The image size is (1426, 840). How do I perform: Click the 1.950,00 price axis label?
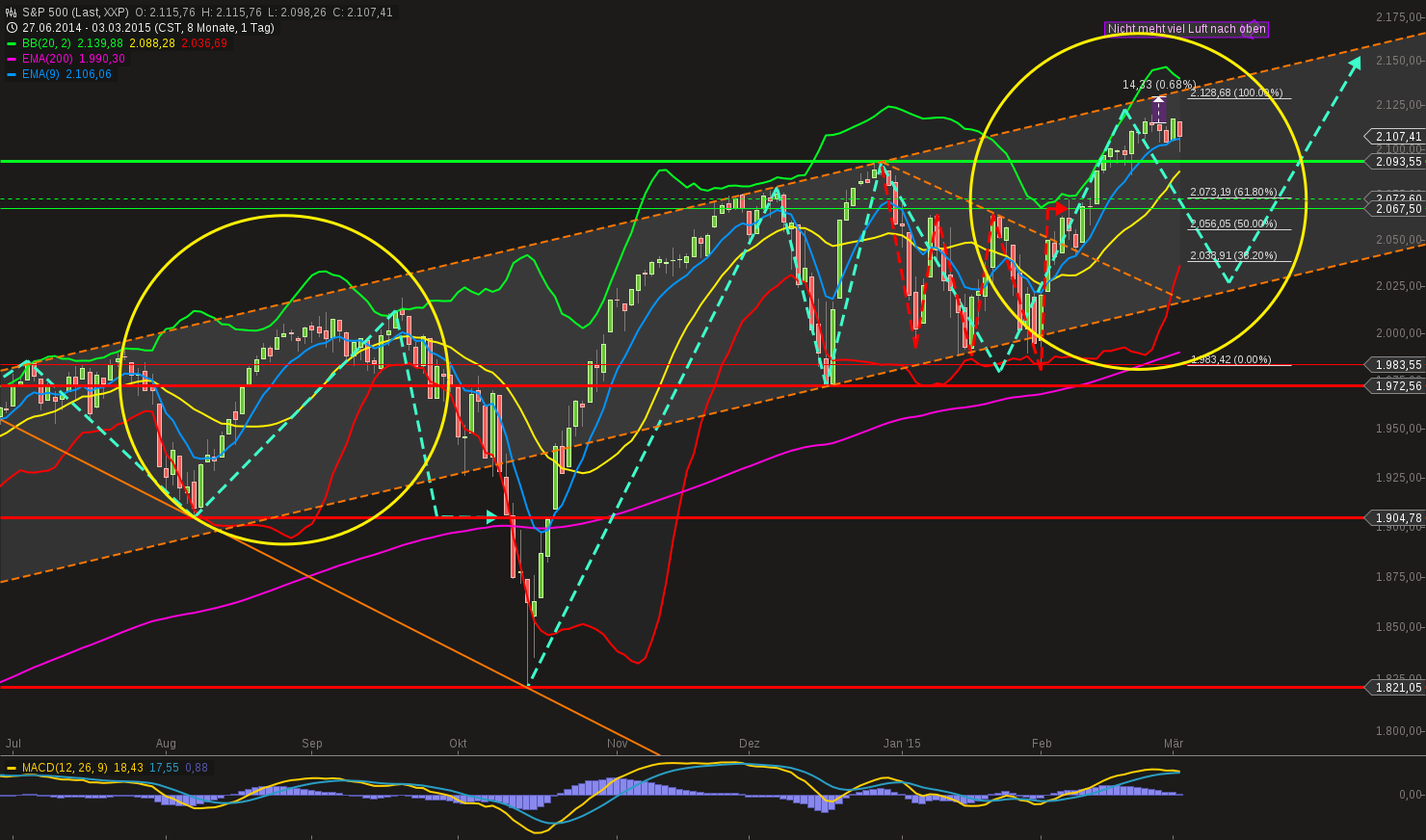coord(1399,429)
